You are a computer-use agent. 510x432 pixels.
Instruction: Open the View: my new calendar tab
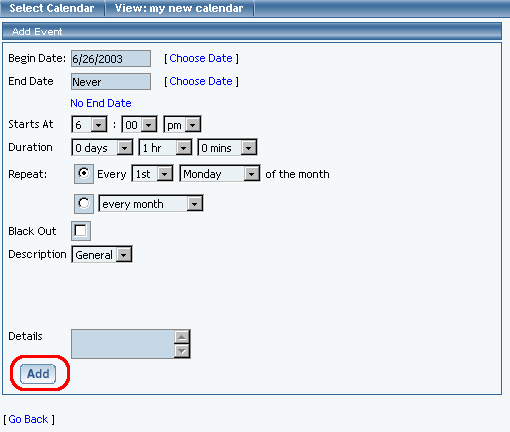coord(179,8)
